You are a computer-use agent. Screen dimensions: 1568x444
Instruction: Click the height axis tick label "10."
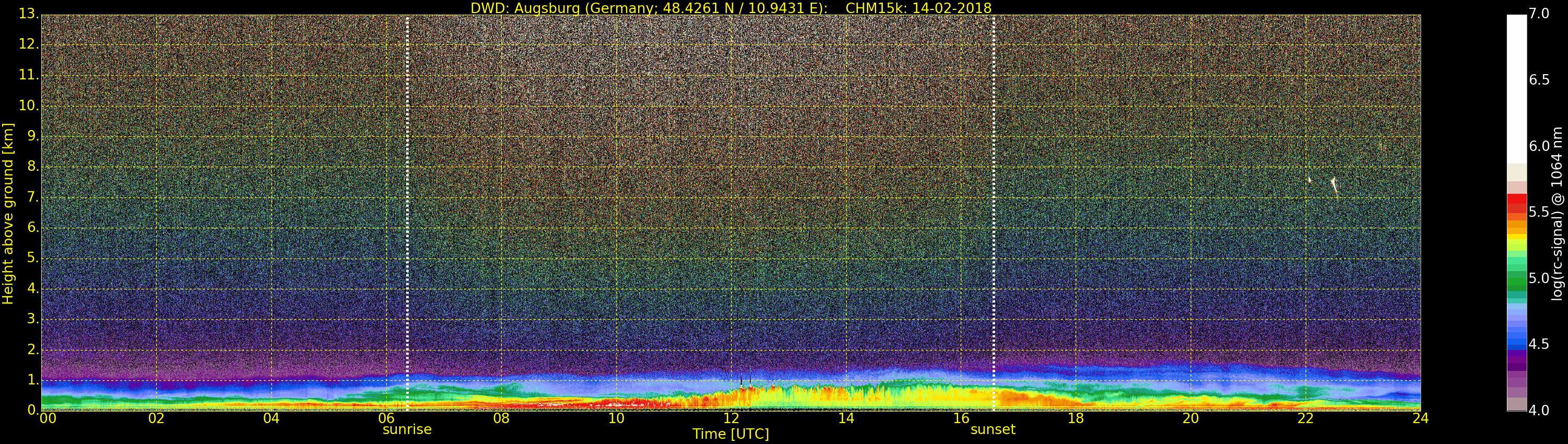coord(29,105)
